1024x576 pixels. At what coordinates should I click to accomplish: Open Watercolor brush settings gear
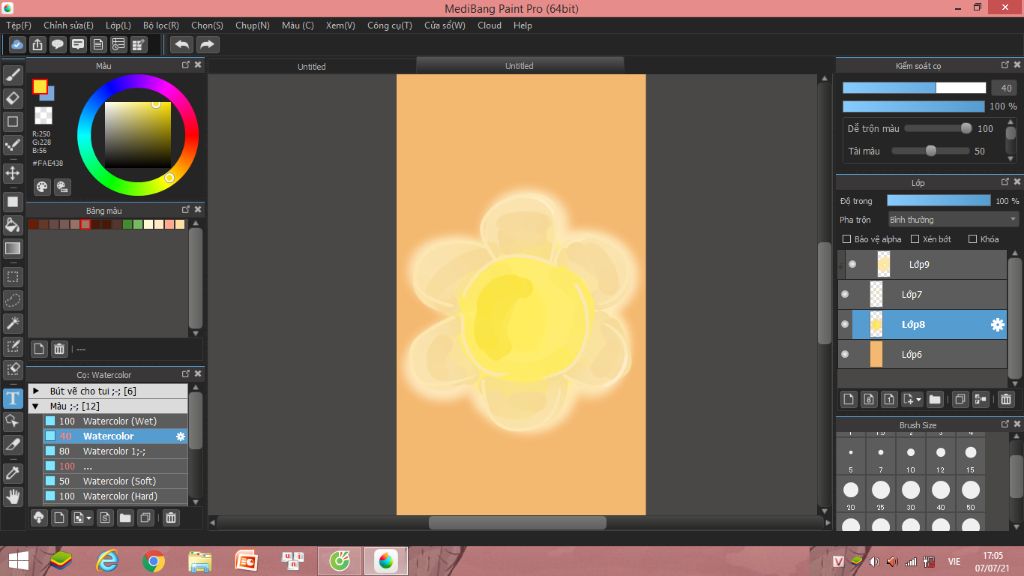point(180,436)
